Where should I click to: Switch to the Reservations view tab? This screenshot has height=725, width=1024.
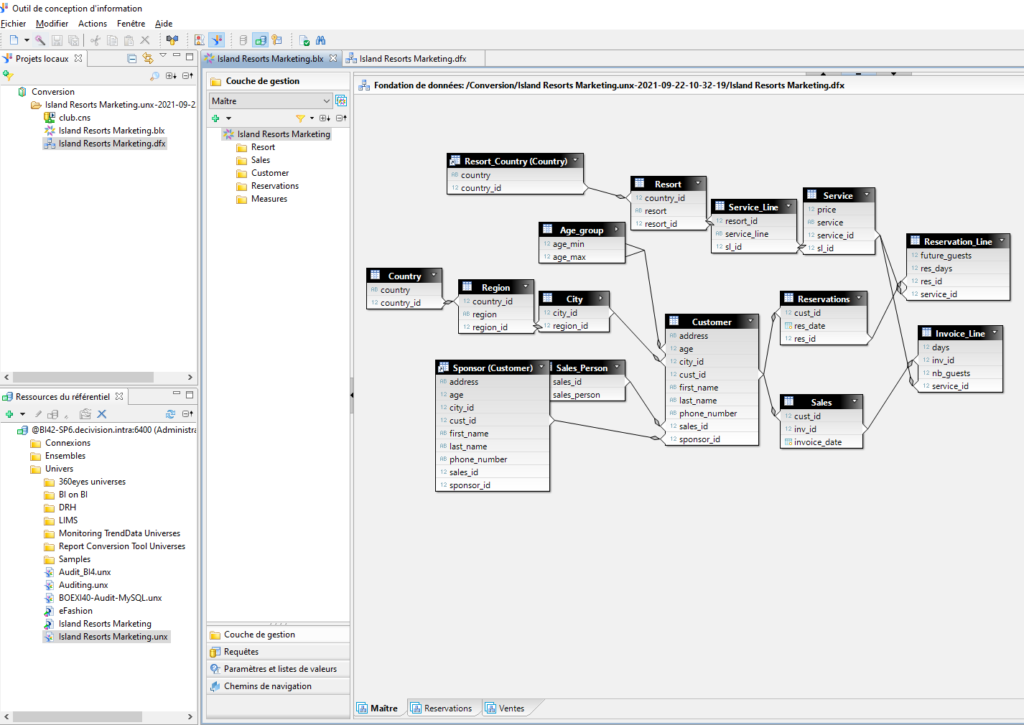[x=441, y=708]
